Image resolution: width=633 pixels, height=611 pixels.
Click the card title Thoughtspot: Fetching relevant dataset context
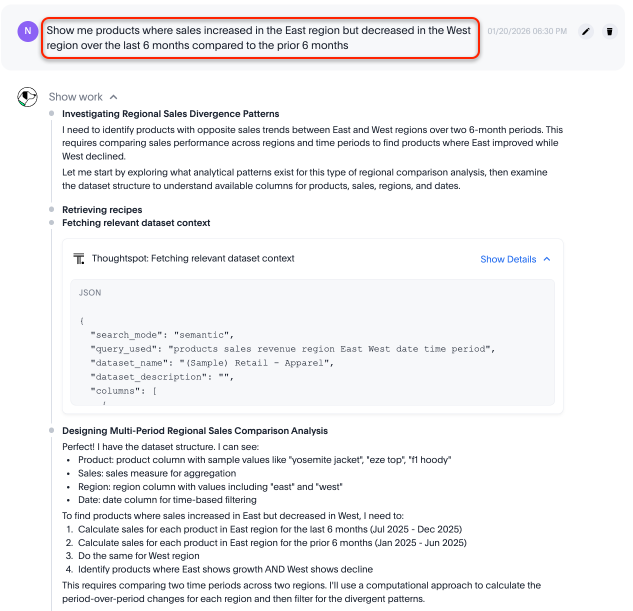(x=193, y=258)
